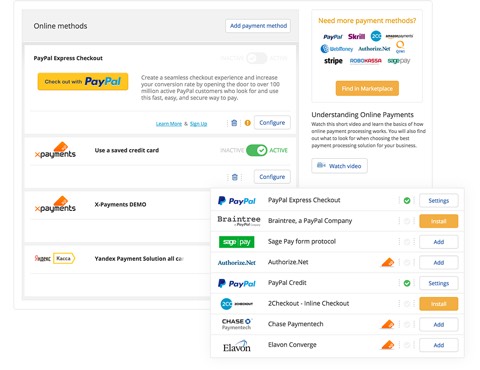Add Chase Paymentech method

click(x=438, y=325)
